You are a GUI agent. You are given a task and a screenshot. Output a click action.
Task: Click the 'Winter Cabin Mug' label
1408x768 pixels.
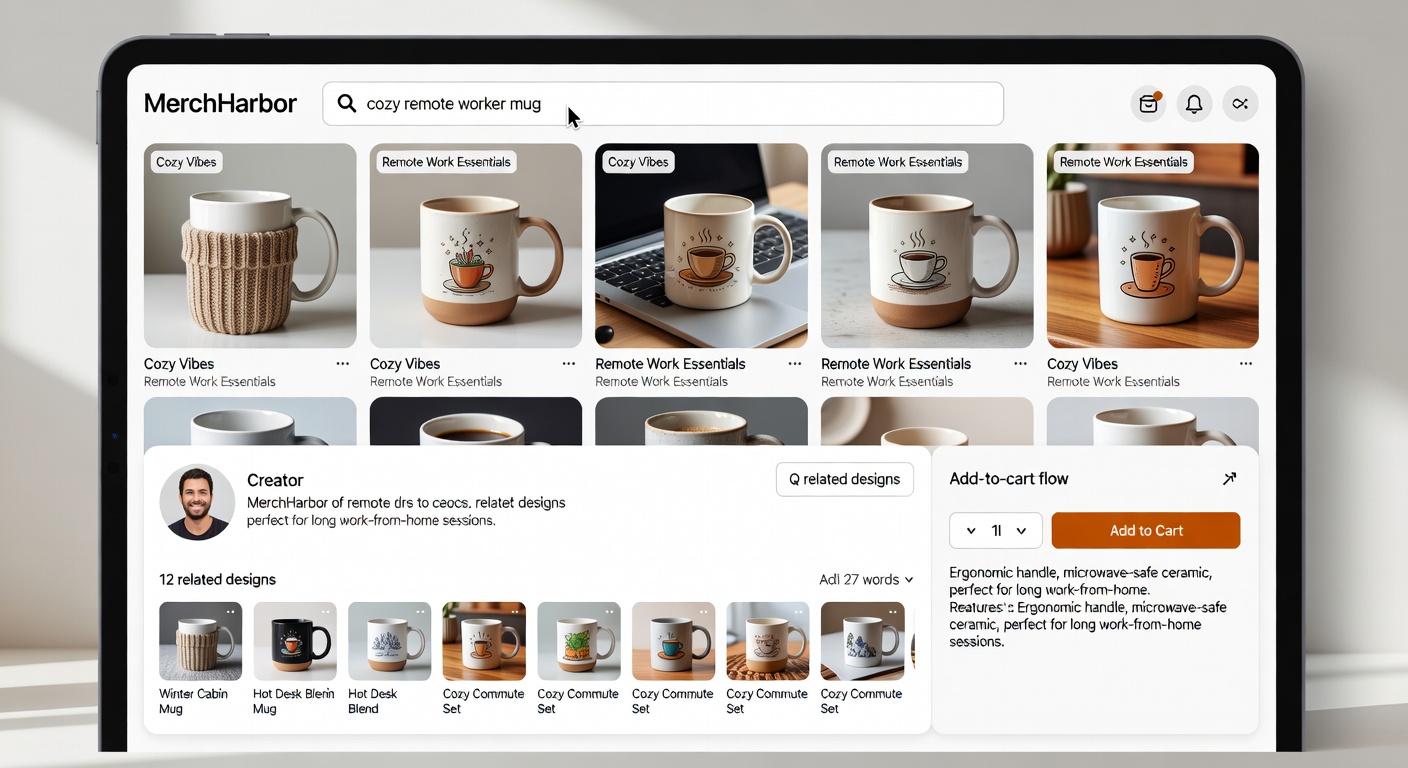click(x=193, y=701)
